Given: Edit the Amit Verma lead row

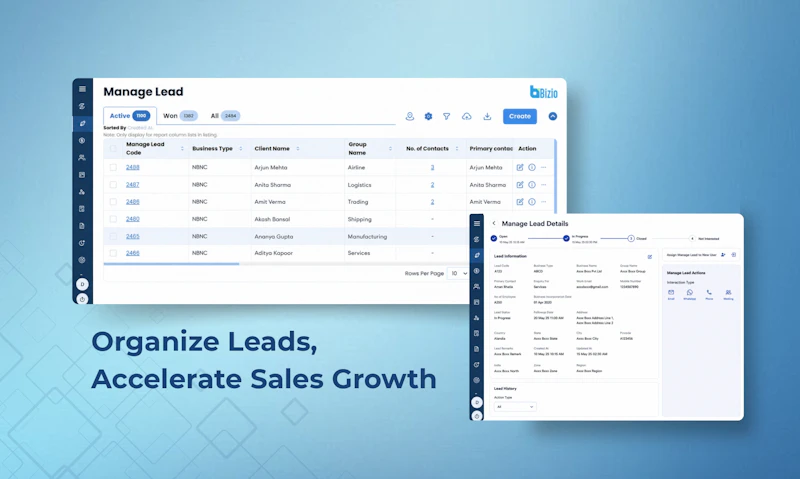Looking at the screenshot, I should [520, 201].
